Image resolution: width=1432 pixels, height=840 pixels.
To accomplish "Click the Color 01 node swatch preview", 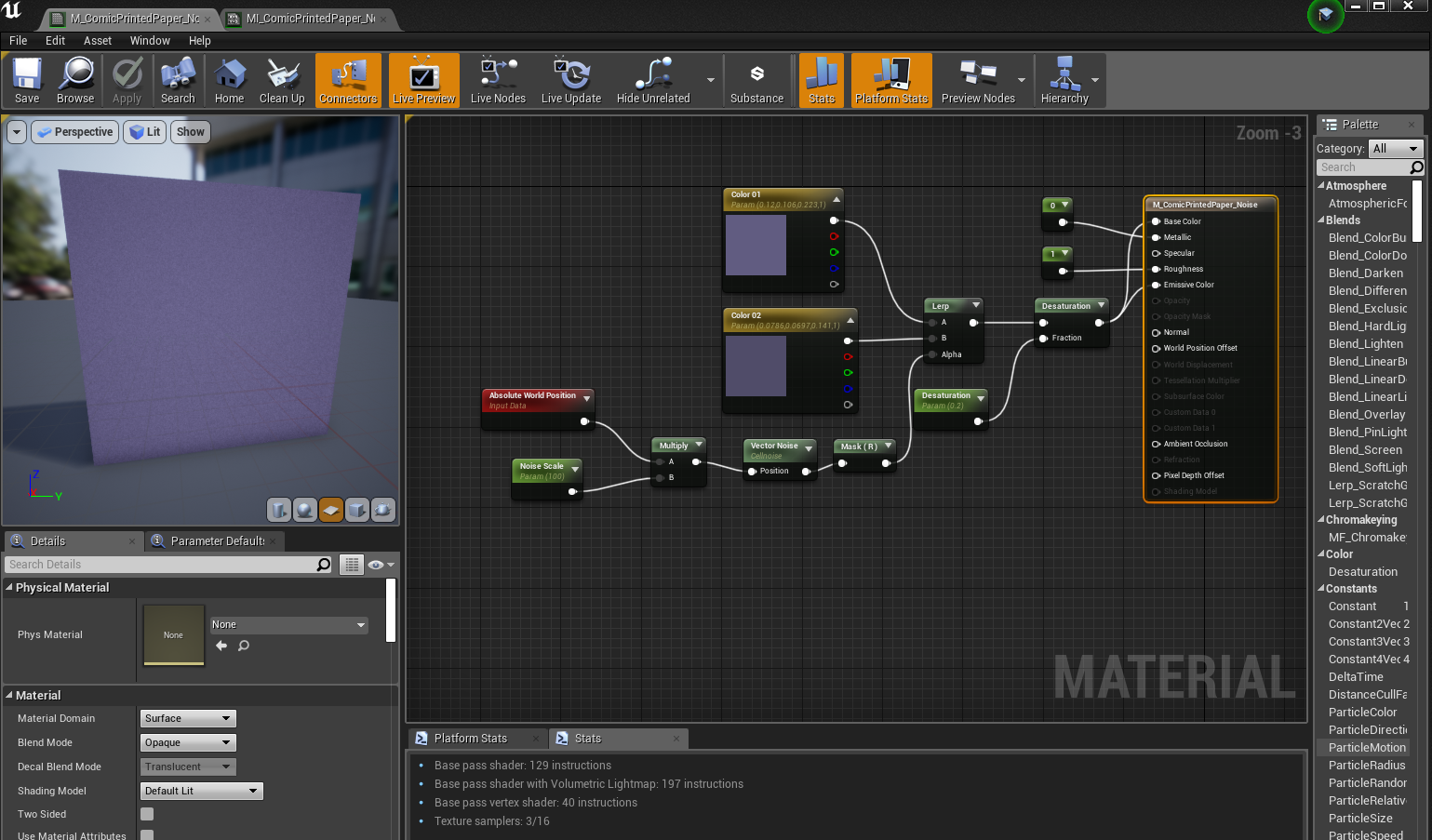I will point(756,246).
